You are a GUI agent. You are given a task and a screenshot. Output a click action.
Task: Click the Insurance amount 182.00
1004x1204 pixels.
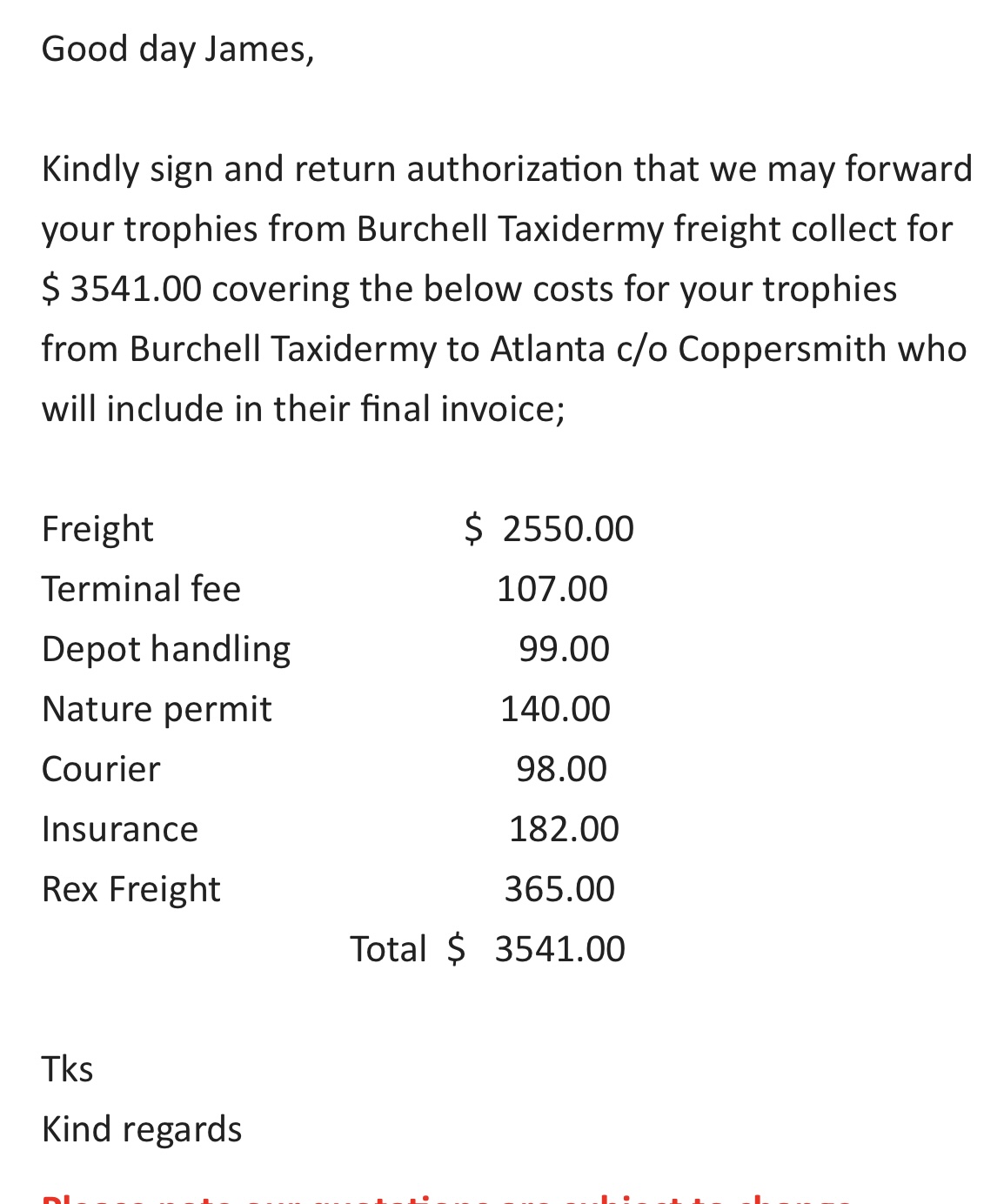tap(564, 830)
